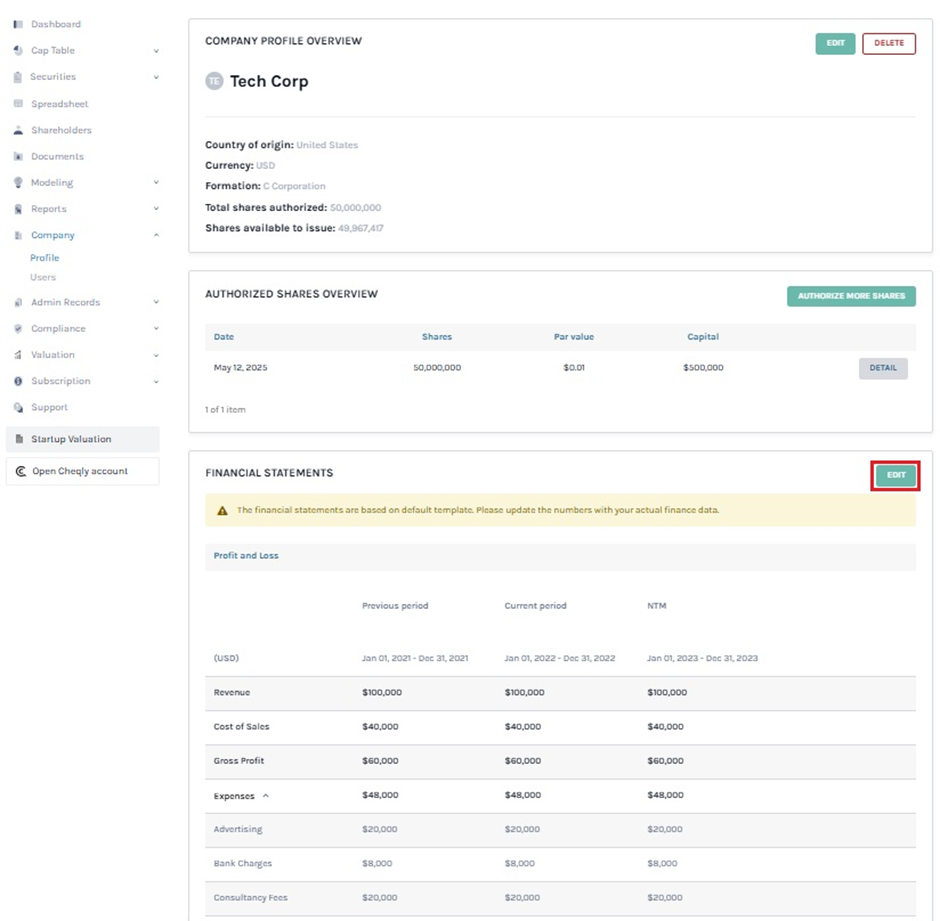Image resolution: width=940 pixels, height=921 pixels.
Task: Select the Spreadsheet menu item
Action: pos(59,104)
